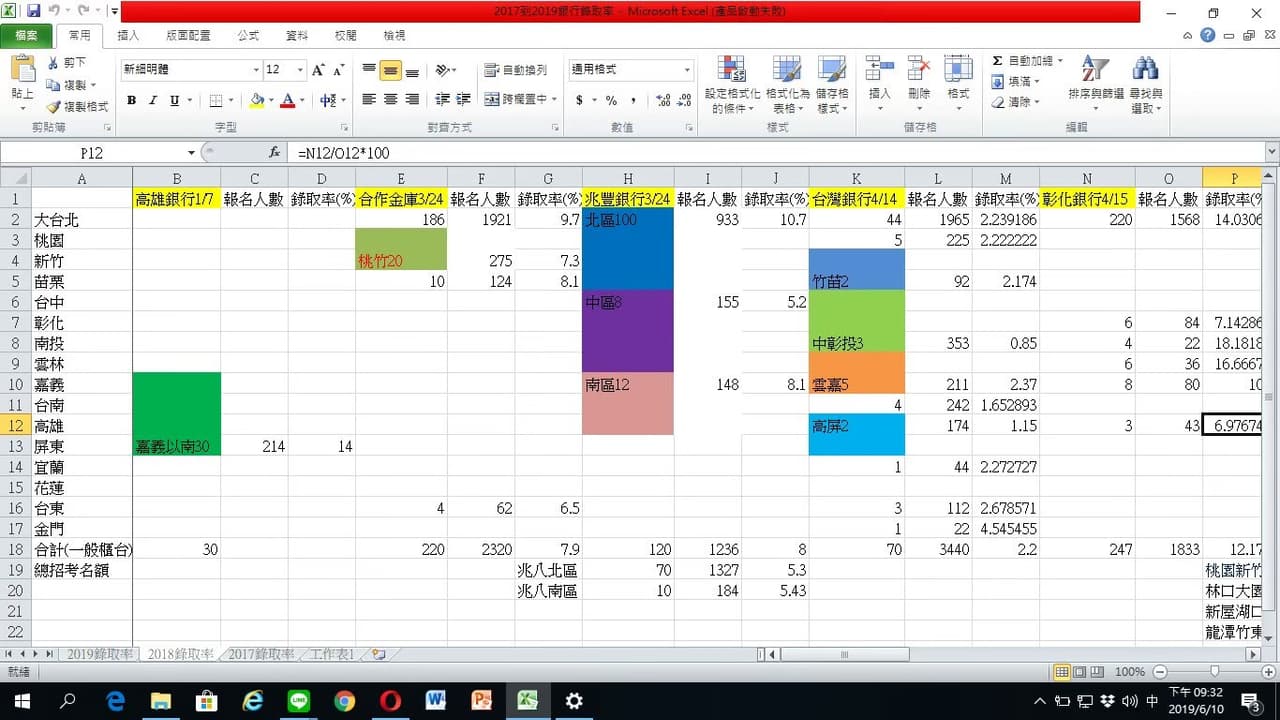Switch to the 版面配置 (Page Layout) tab
1280x720 pixels.
[x=188, y=36]
